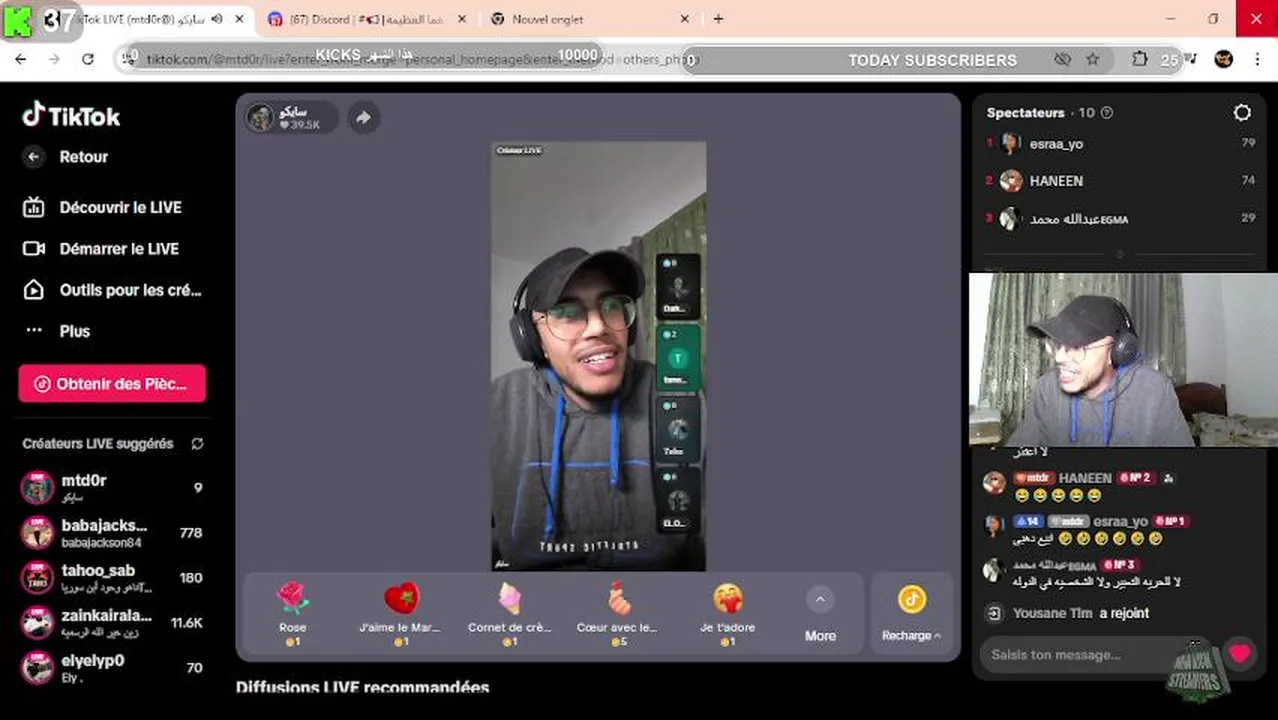The width and height of the screenshot is (1278, 720).
Task: Send the Cornet de crème gift
Action: (509, 613)
